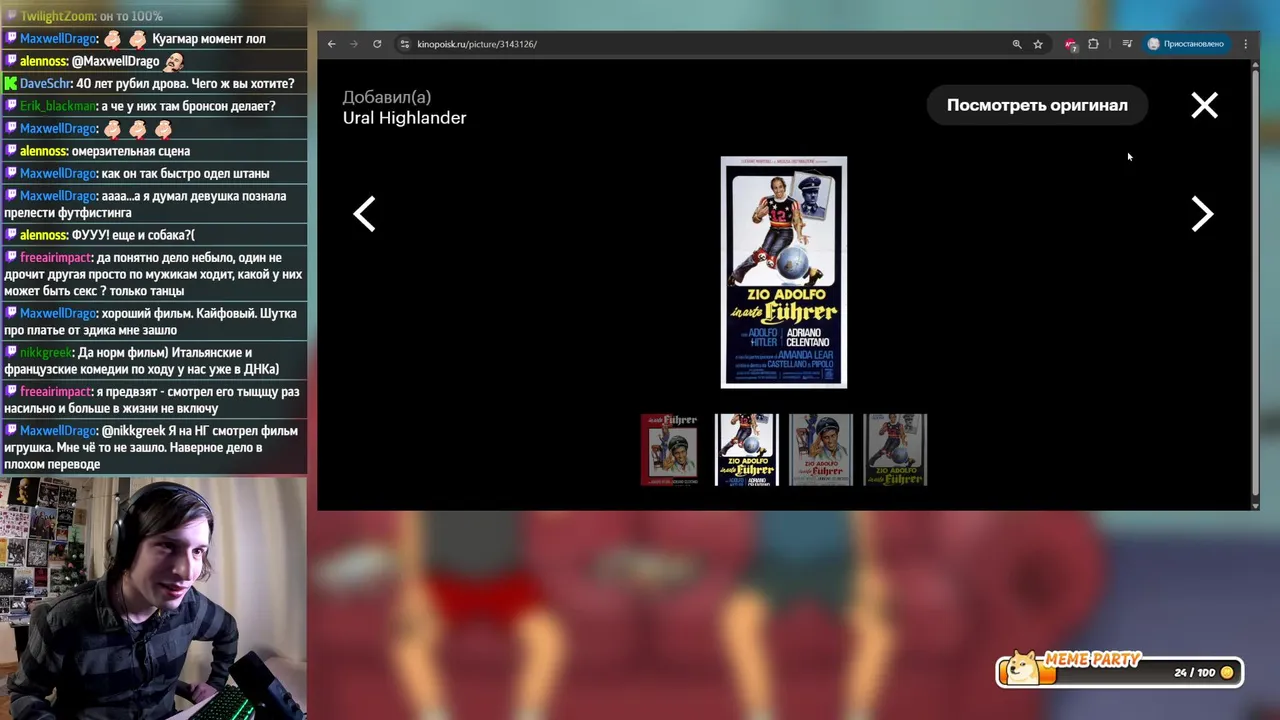Click username Erik_blackman in chat

click(58, 106)
